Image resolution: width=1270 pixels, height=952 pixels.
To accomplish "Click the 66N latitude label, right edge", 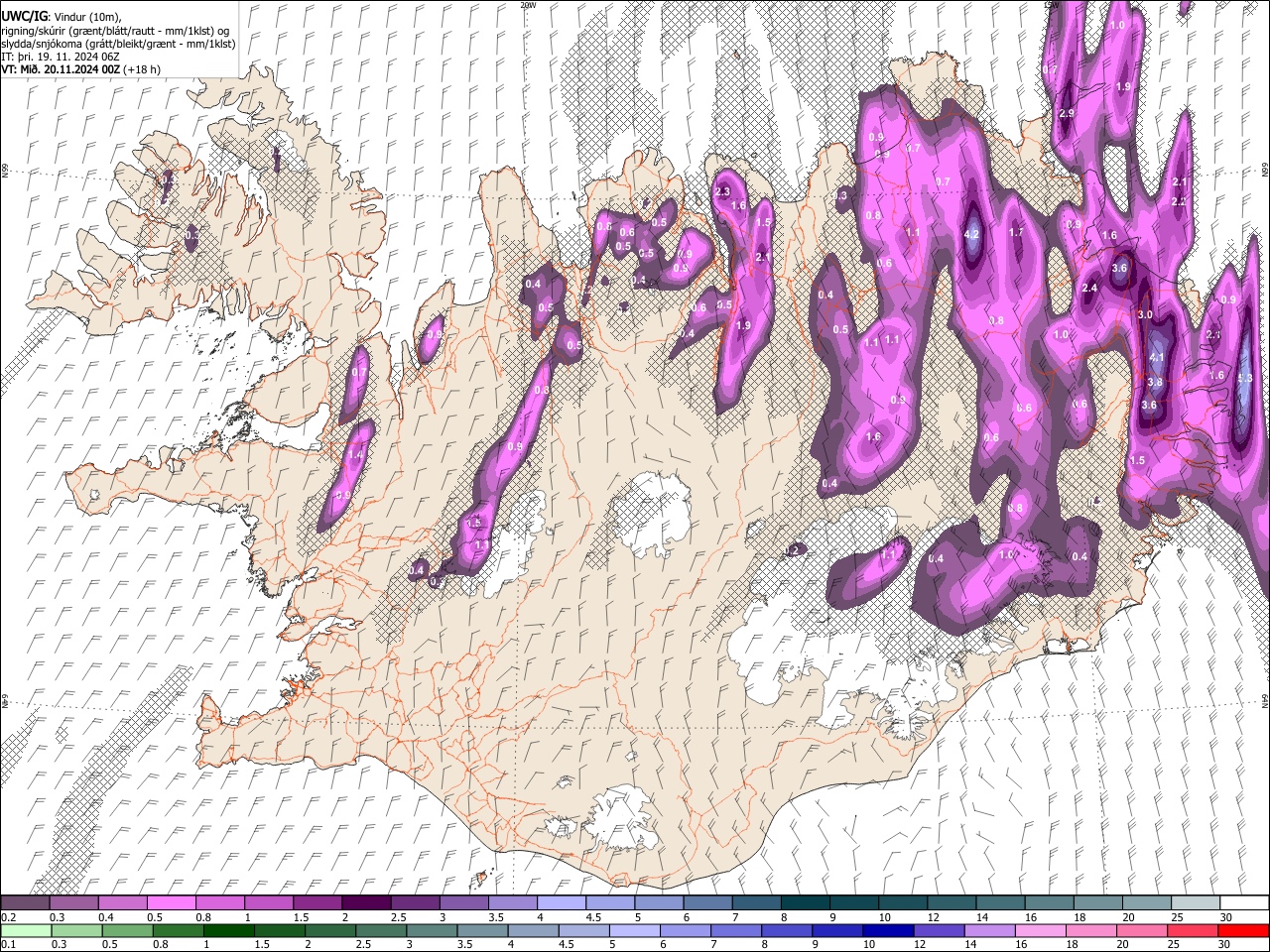I will tap(1265, 171).
